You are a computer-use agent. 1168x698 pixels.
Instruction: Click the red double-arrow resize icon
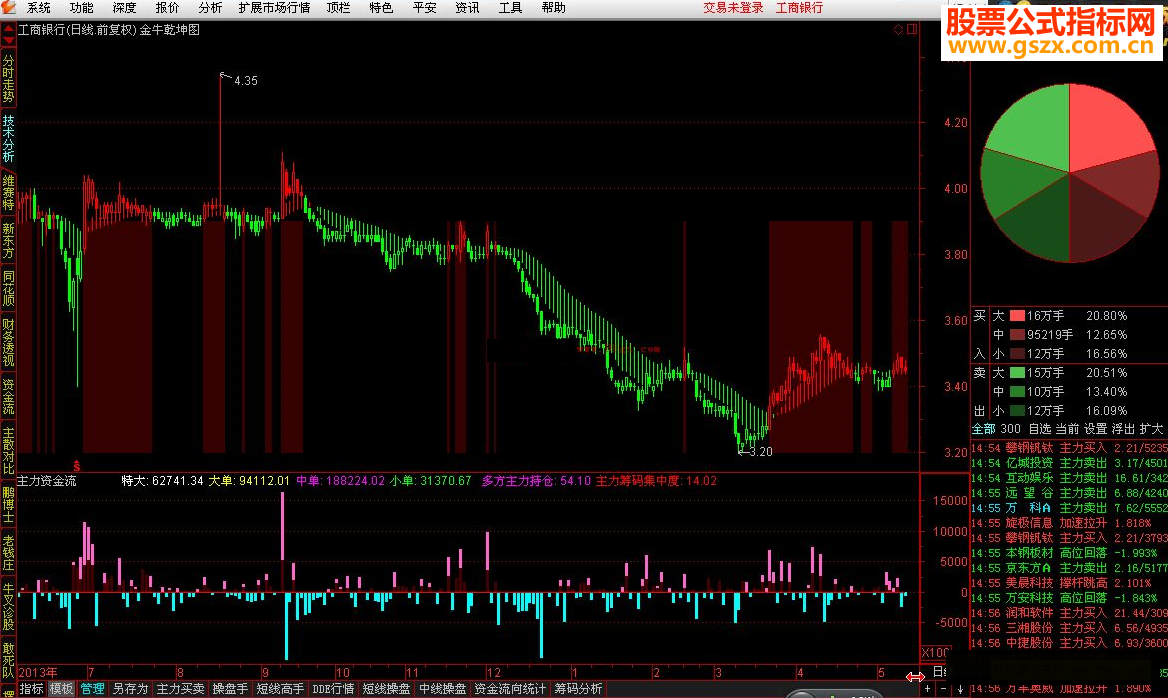(915, 676)
